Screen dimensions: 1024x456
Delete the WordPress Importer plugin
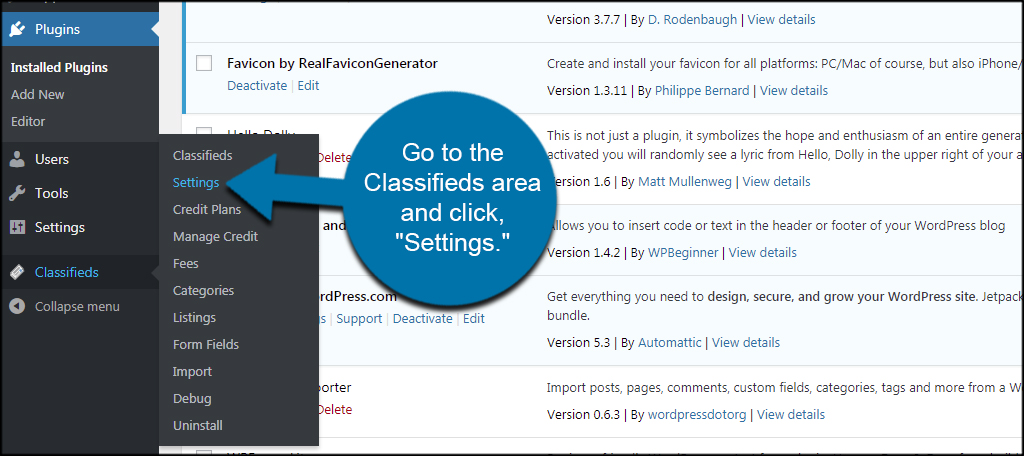[335, 410]
